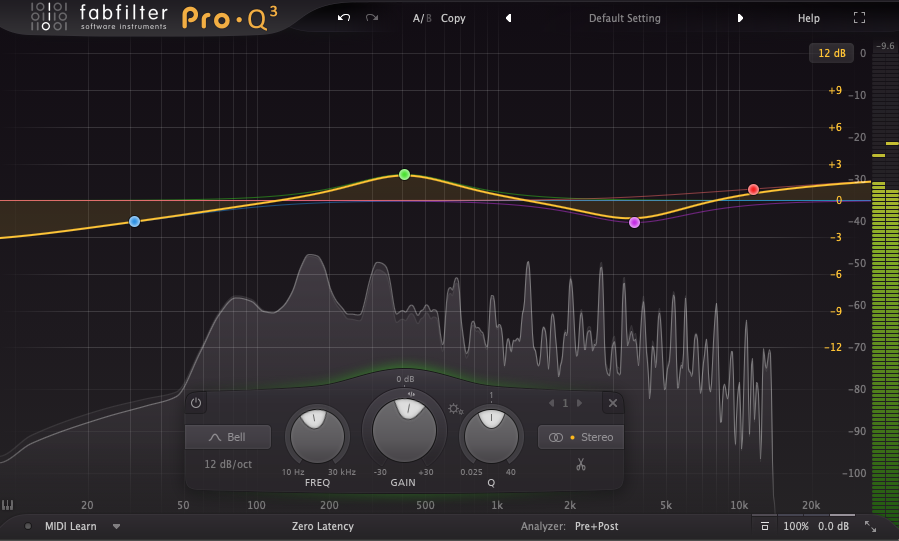Screen dimensions: 899x541
Task: Select the green EQ band node
Action: (x=404, y=174)
